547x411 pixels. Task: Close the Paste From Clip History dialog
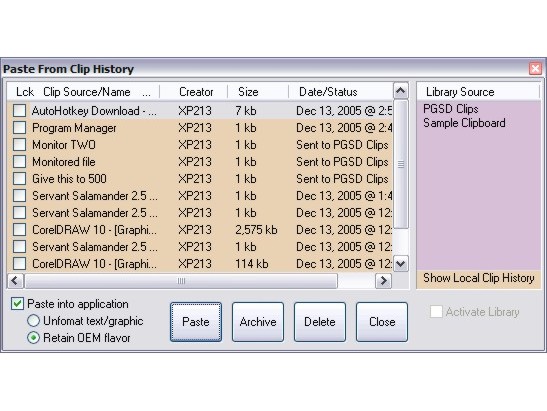[535, 68]
